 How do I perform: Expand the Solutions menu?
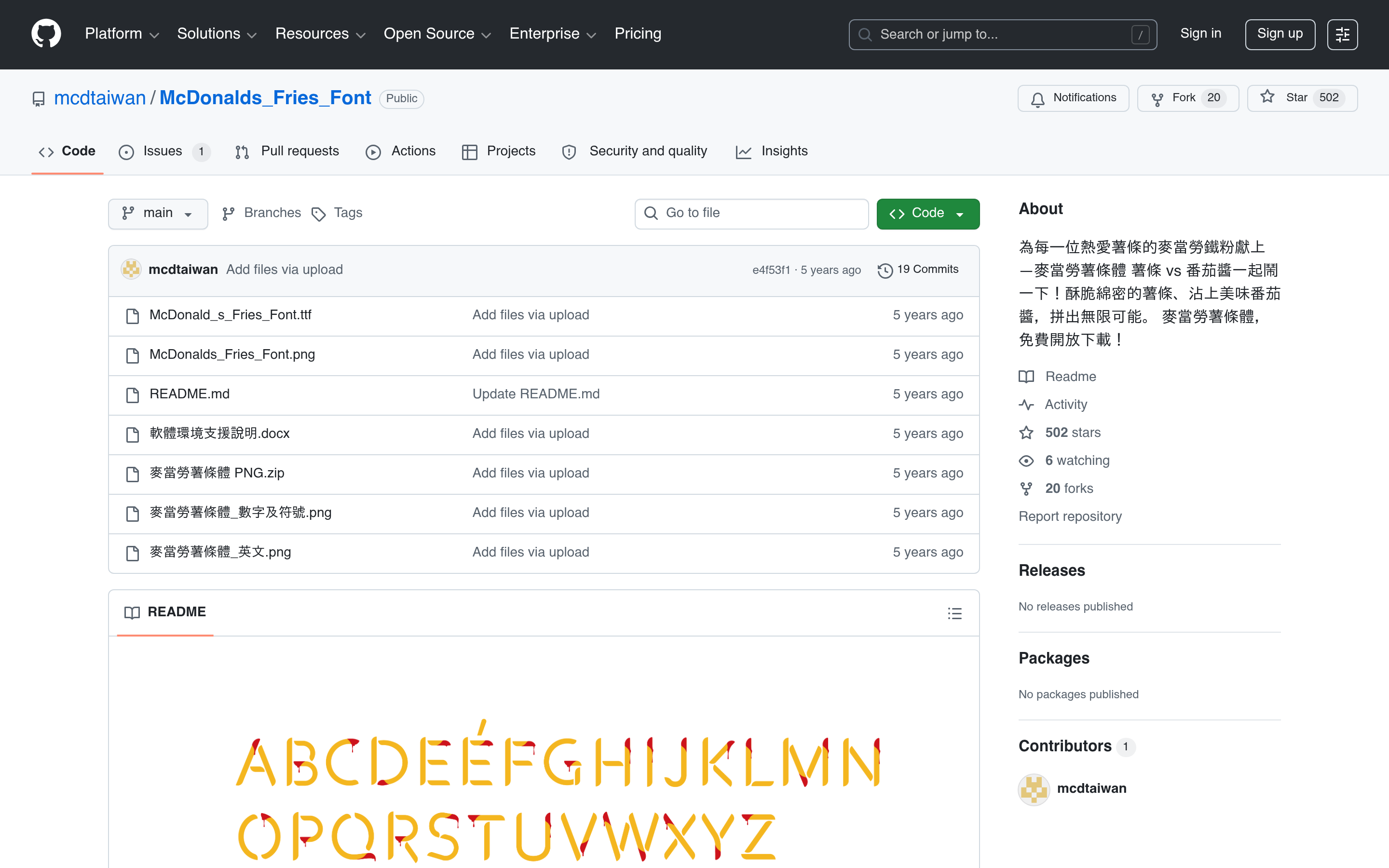click(217, 34)
